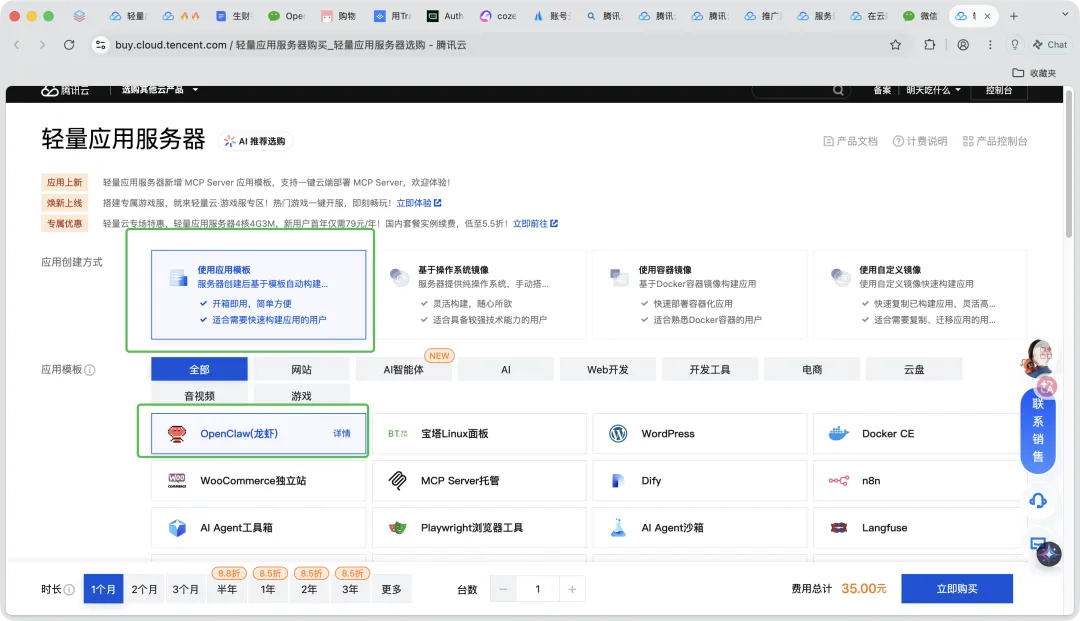Click the browser address bar URL

[291, 45]
